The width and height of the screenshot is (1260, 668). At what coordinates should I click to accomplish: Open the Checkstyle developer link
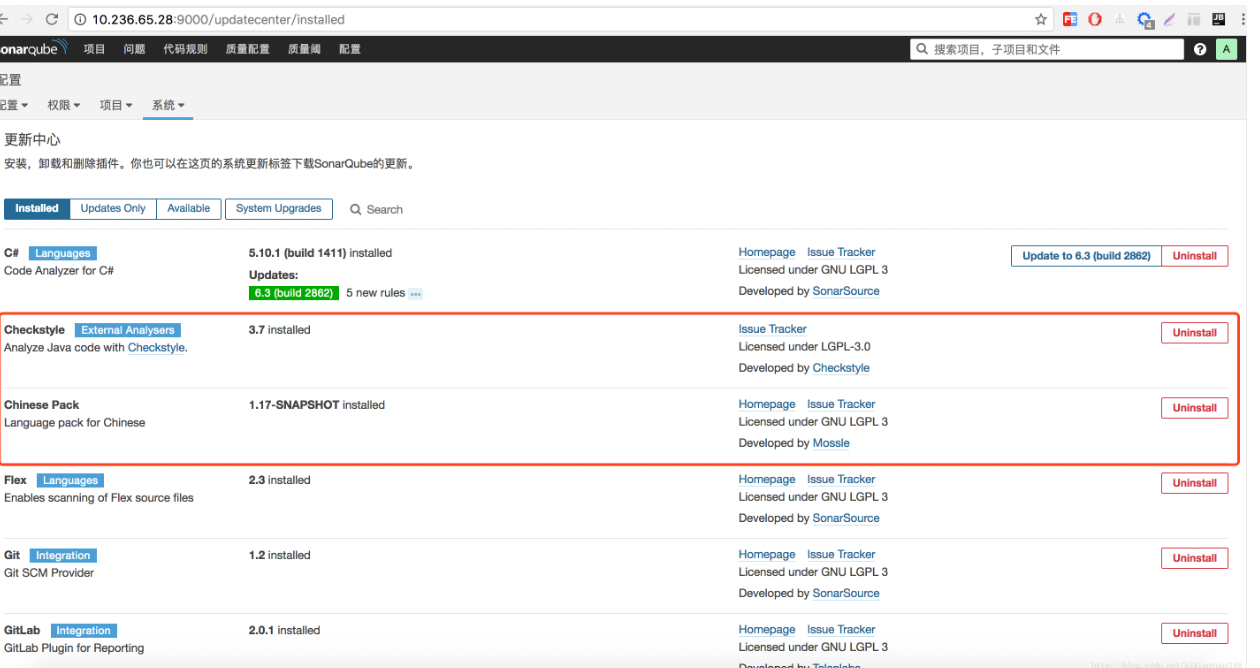coord(841,368)
